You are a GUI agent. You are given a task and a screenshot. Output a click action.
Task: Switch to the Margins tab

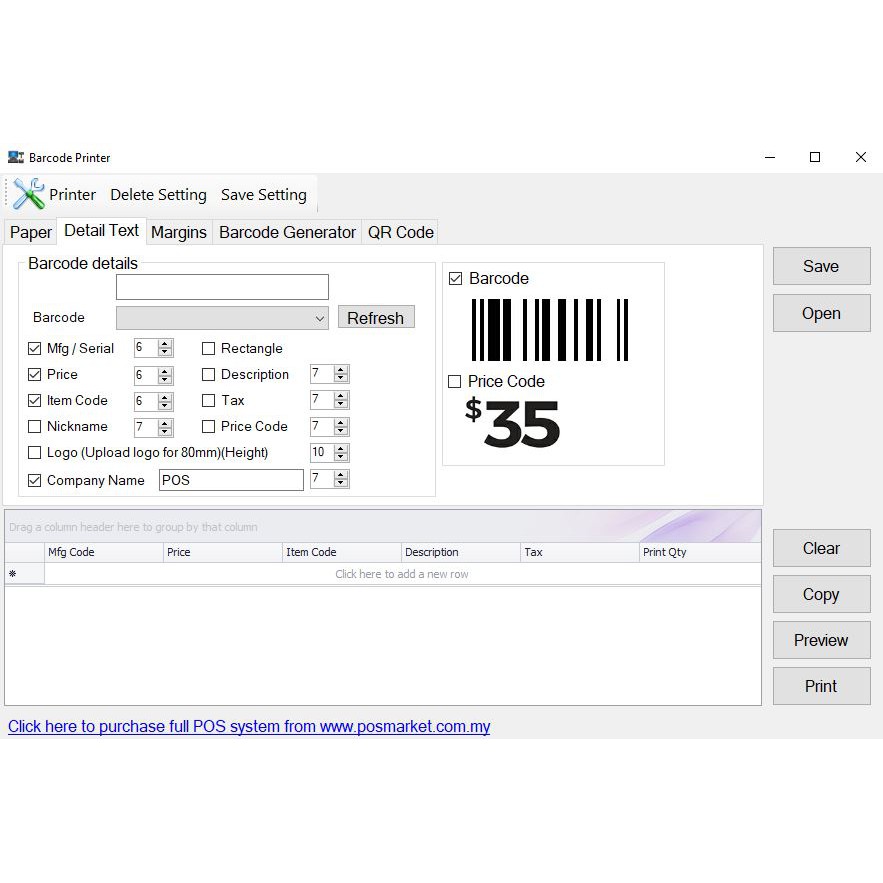click(179, 232)
